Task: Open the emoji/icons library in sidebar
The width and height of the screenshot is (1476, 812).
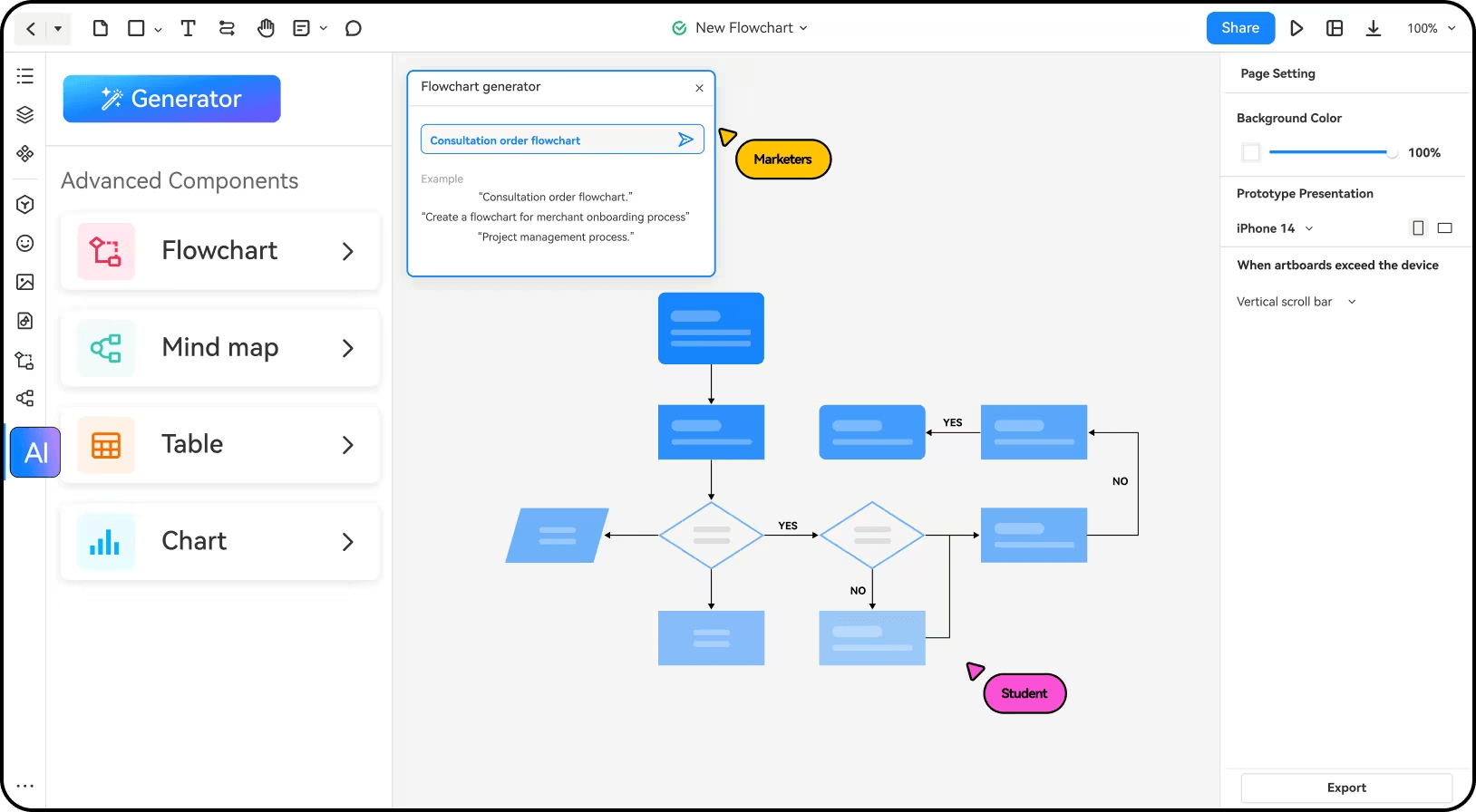Action: click(x=25, y=243)
